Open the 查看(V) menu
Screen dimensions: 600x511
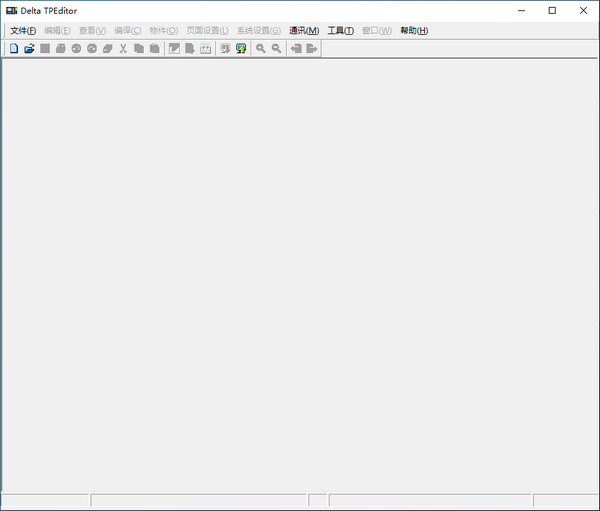point(92,31)
